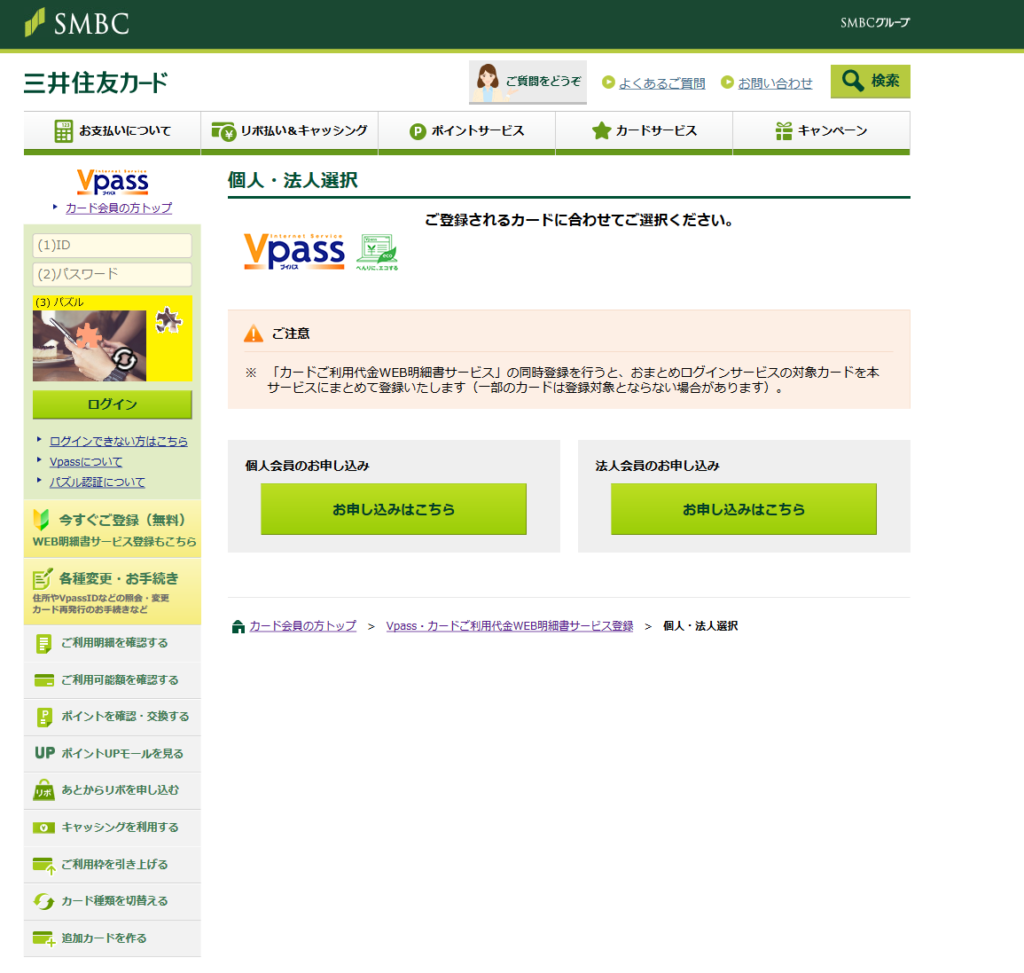Open the ポイントサービス navigation tab
This screenshot has height=973, width=1024.
tap(467, 131)
